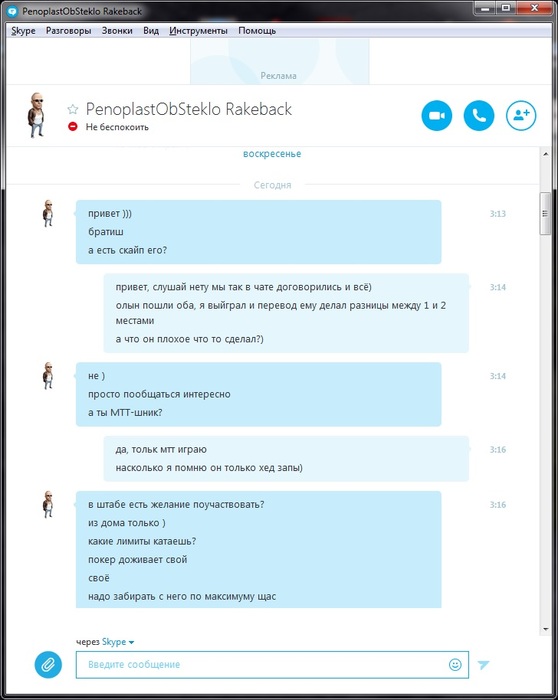
Task: Open the Вид menu
Action: [x=151, y=31]
